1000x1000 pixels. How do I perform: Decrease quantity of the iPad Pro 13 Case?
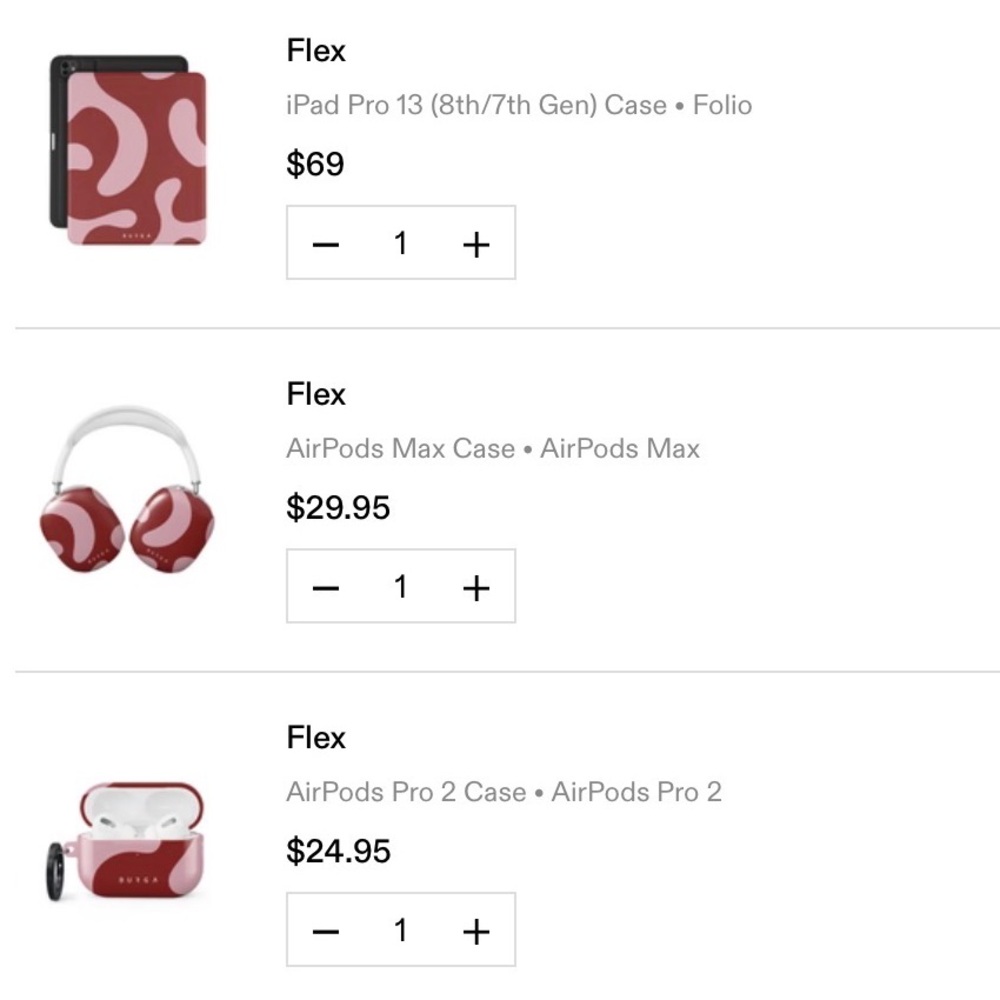tap(326, 242)
